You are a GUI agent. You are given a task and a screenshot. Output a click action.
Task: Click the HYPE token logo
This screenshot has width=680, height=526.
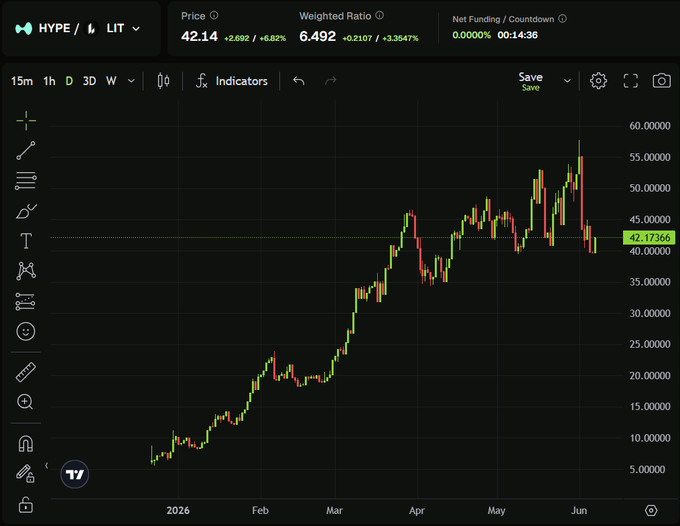[x=24, y=29]
